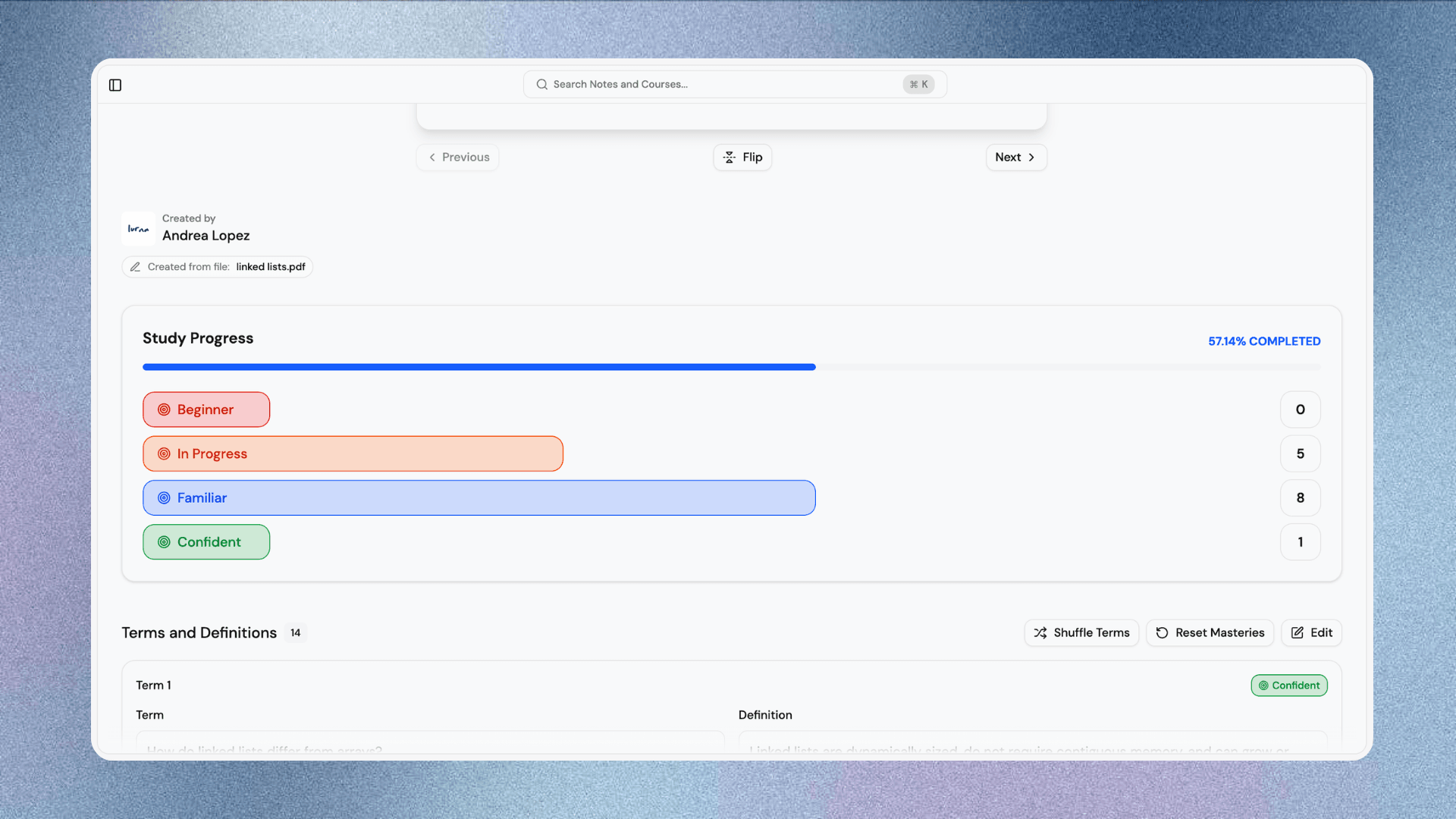Select the green Confident mastery bar in Study Progress

pyautogui.click(x=206, y=542)
